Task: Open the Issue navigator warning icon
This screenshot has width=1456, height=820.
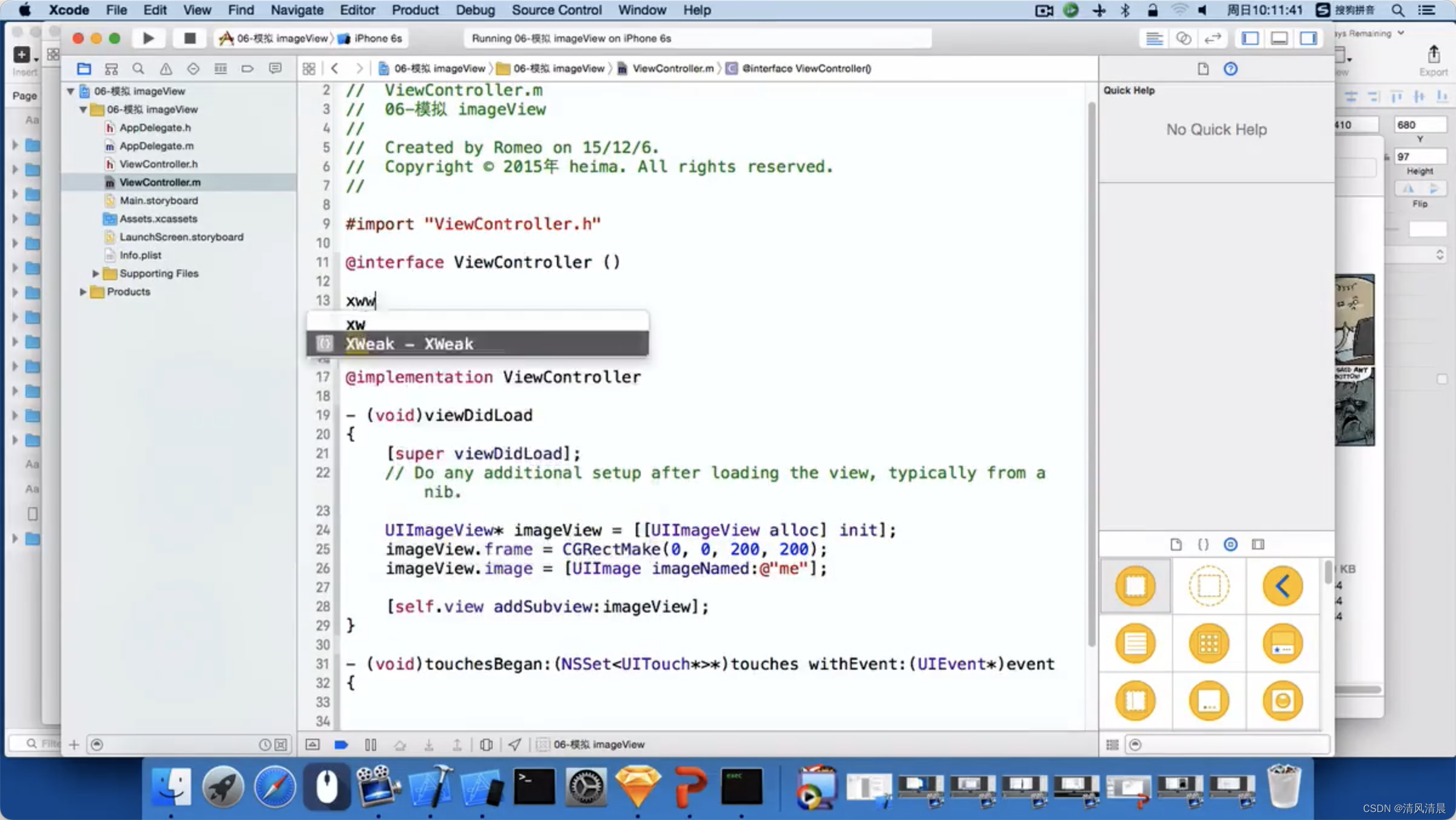Action: 166,69
